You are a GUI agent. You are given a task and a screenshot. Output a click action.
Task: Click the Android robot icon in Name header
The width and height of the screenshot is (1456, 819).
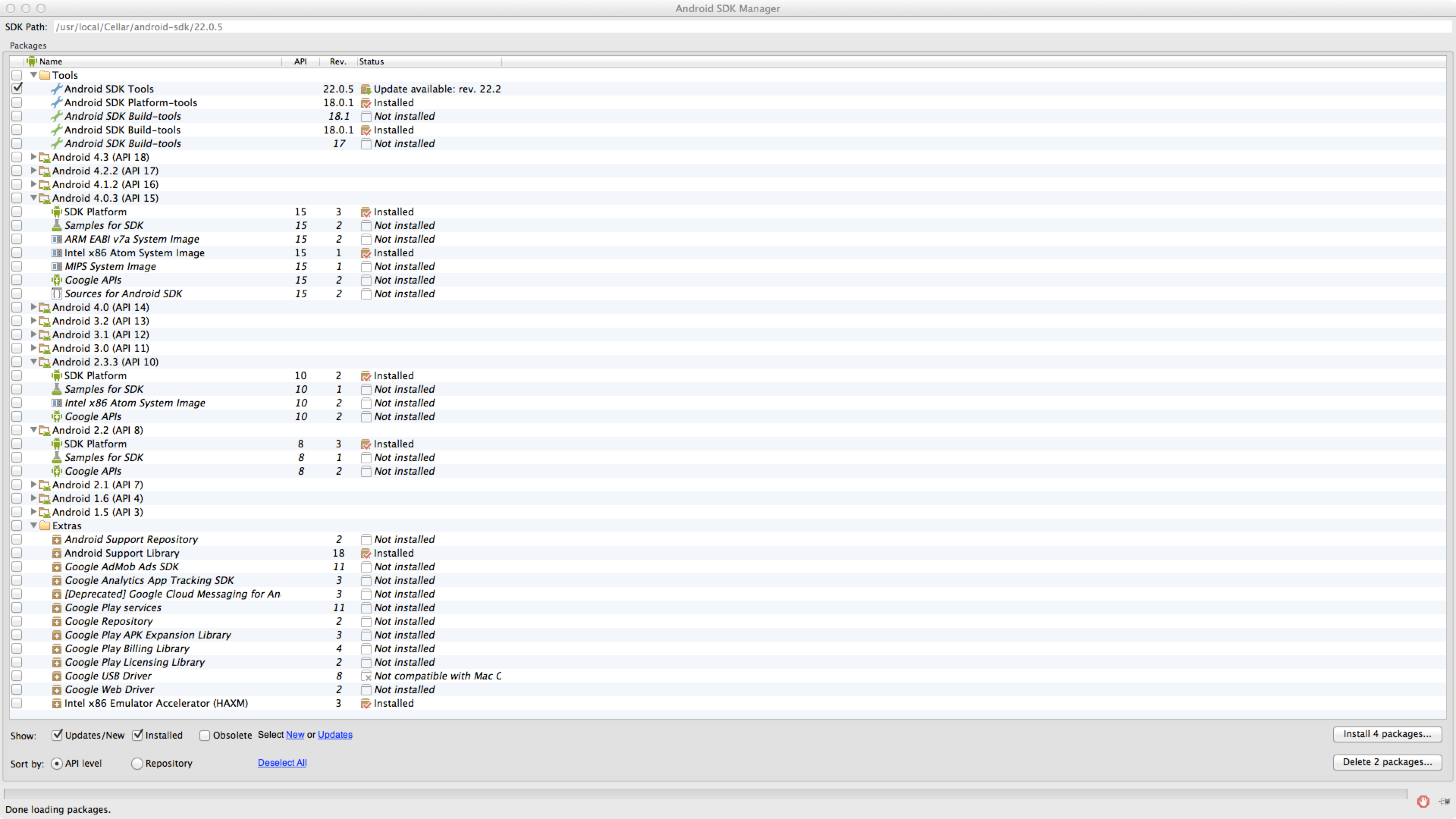(31, 61)
